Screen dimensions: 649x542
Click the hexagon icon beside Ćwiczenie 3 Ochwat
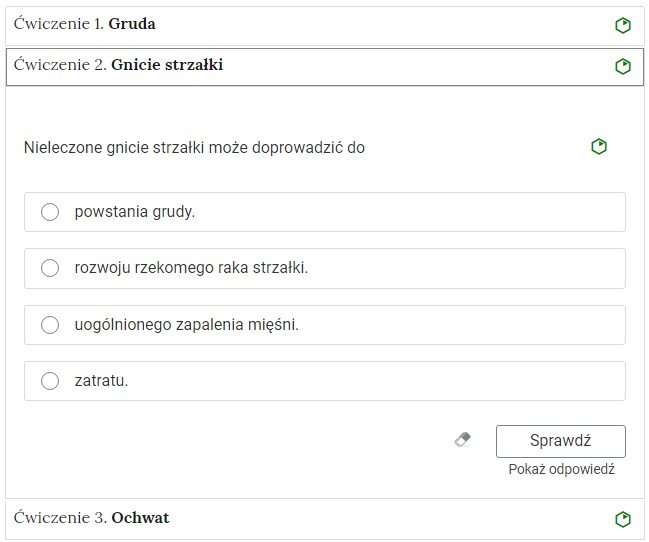click(x=623, y=519)
